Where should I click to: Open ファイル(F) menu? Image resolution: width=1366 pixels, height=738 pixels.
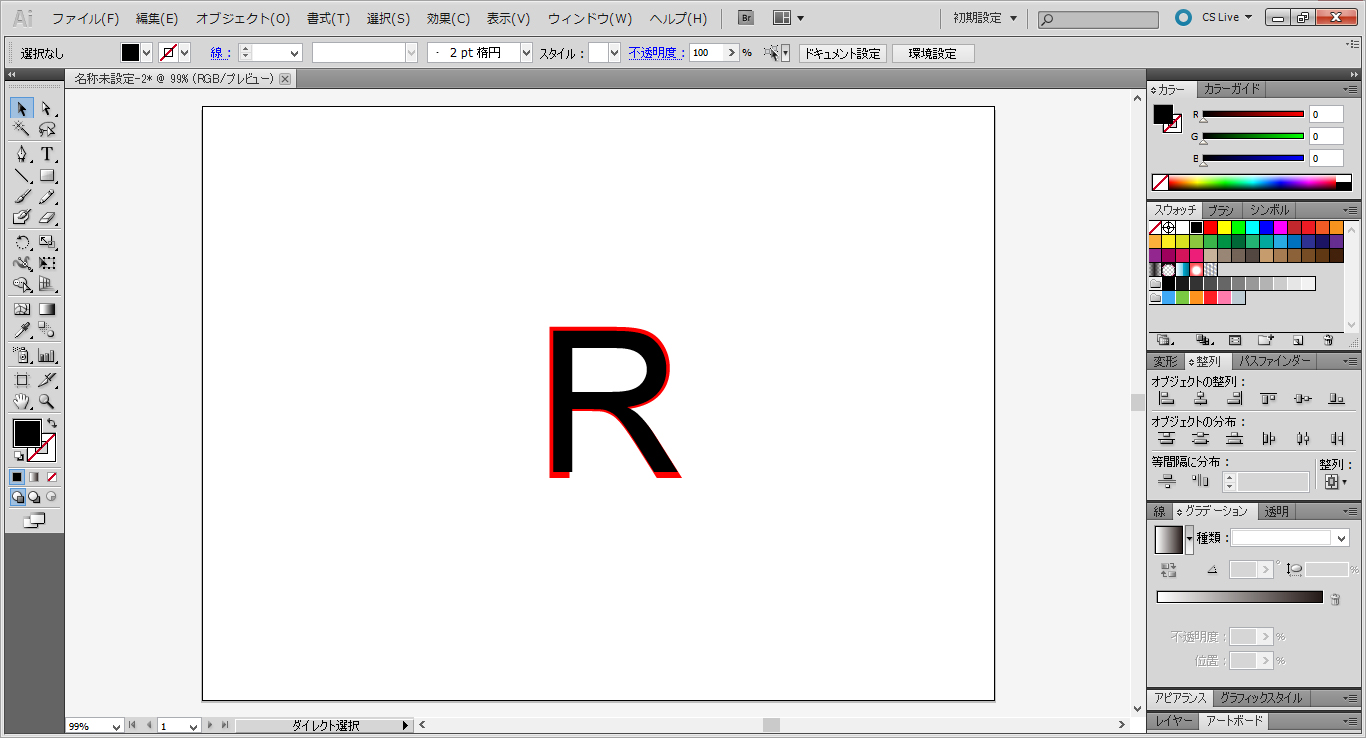pyautogui.click(x=85, y=18)
